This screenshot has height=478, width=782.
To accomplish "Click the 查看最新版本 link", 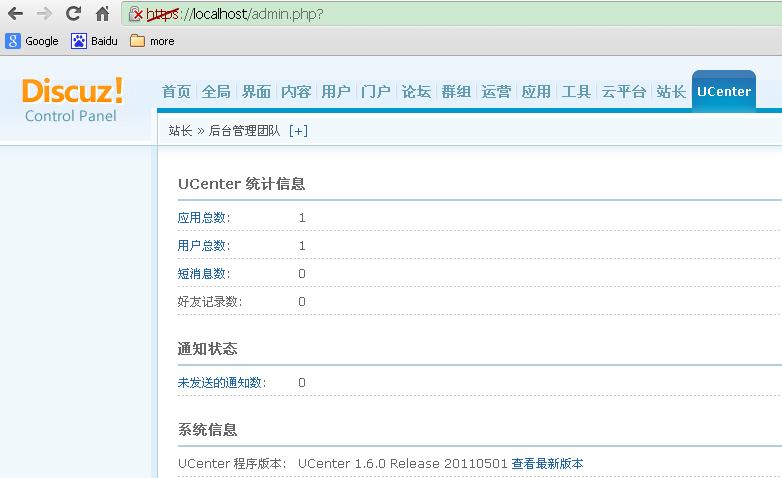I will pos(547,464).
